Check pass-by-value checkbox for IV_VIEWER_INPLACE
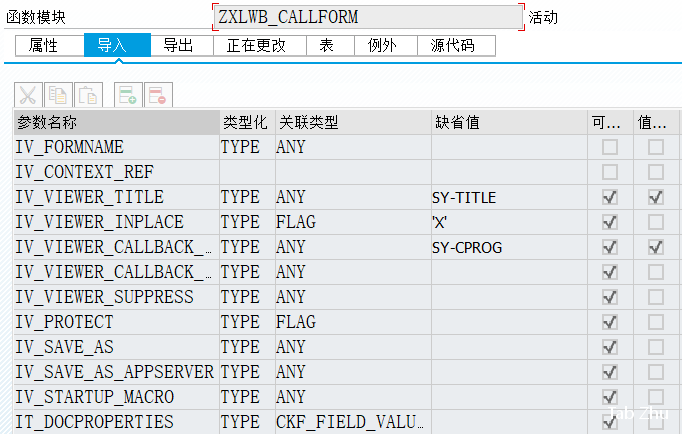The image size is (682, 434). click(656, 222)
